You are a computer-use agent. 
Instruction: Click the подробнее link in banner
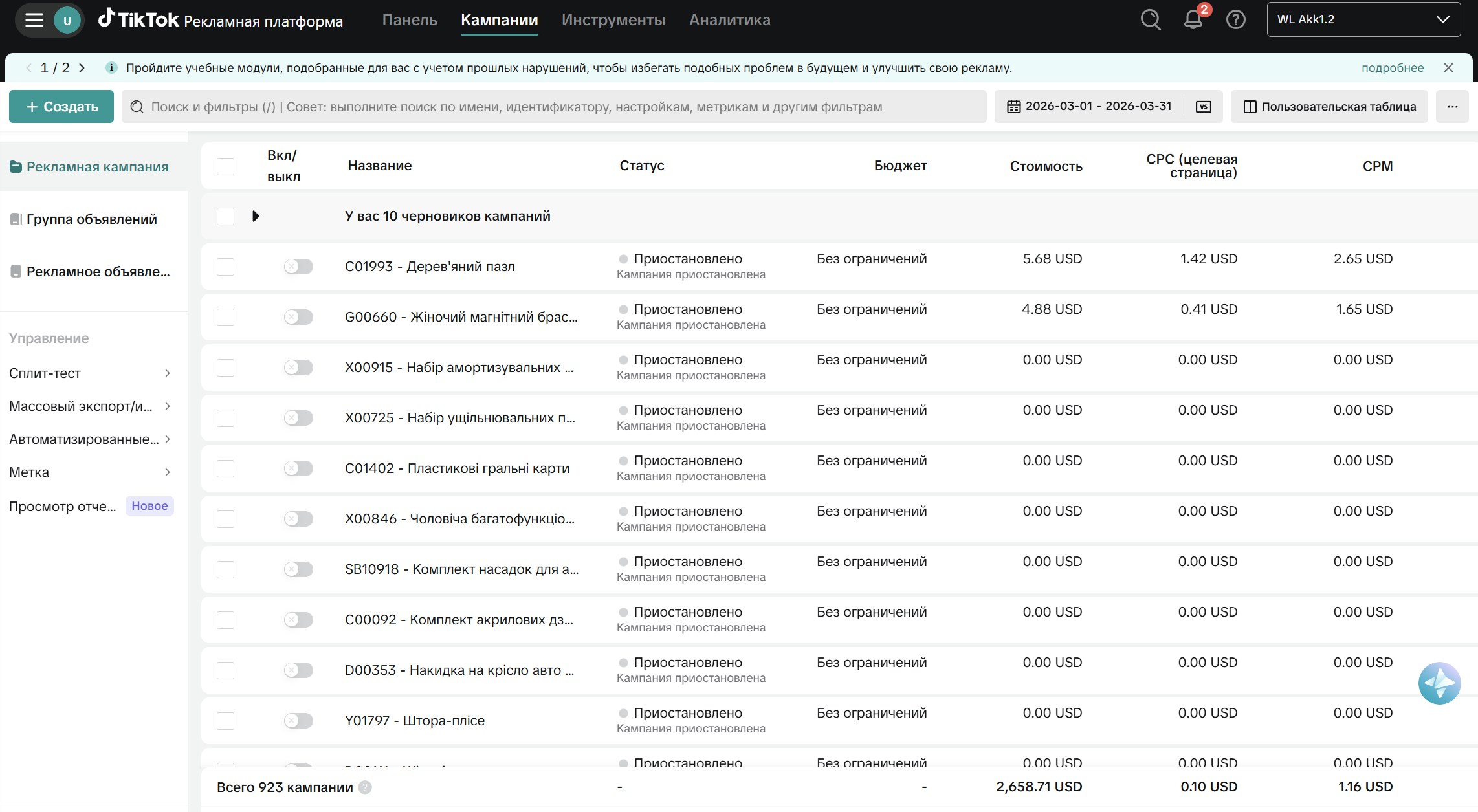(1392, 68)
